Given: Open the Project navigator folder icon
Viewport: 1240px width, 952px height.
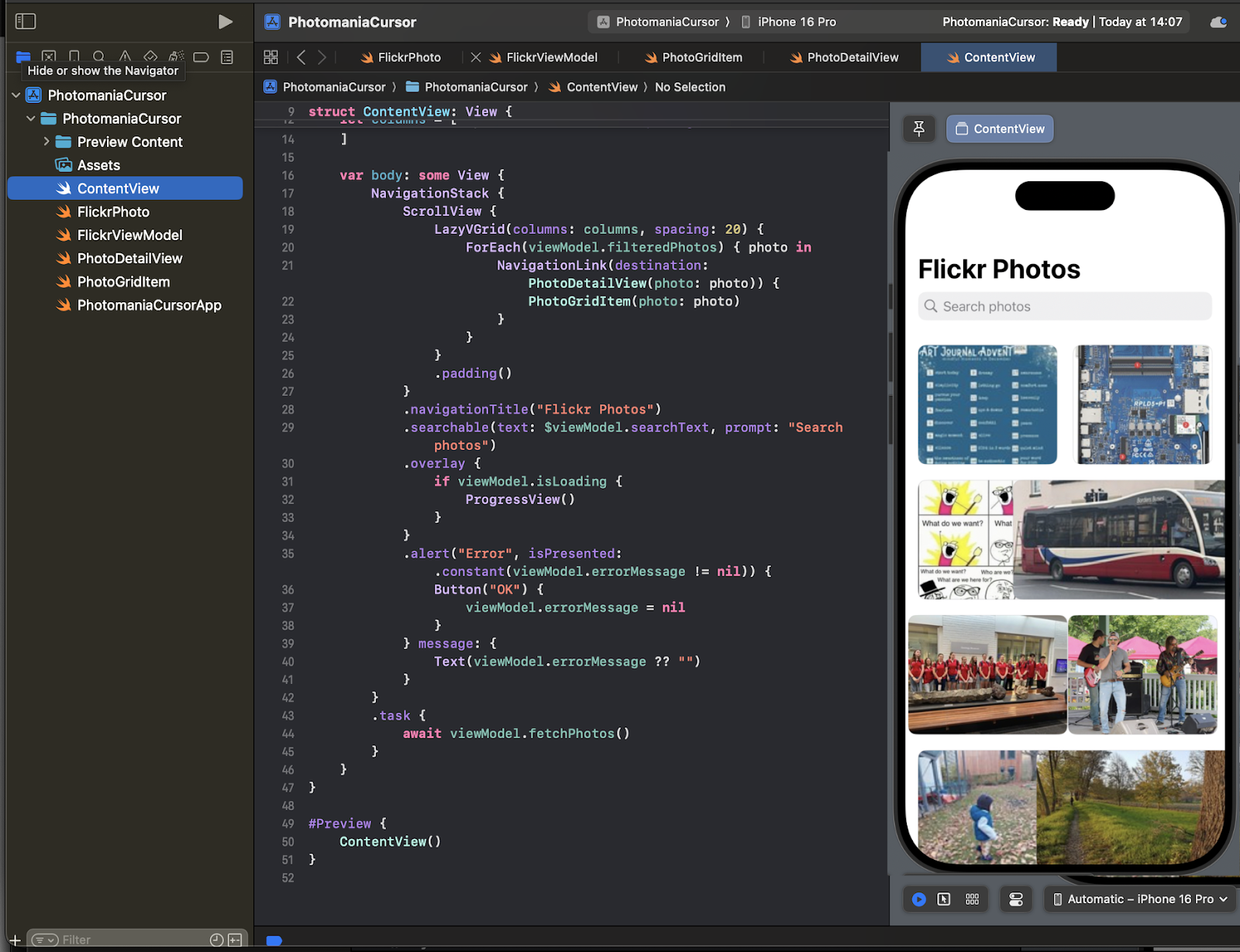Looking at the screenshot, I should tap(23, 57).
